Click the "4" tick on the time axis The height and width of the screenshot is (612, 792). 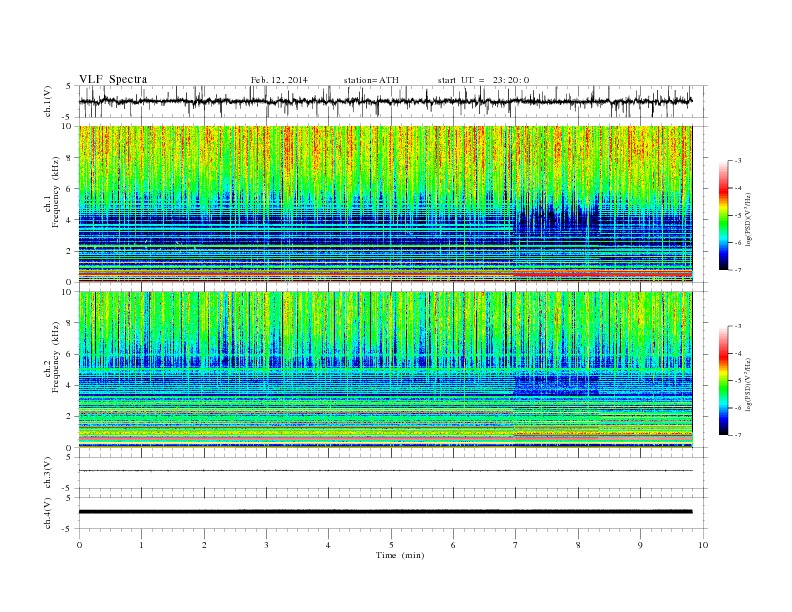coord(329,545)
